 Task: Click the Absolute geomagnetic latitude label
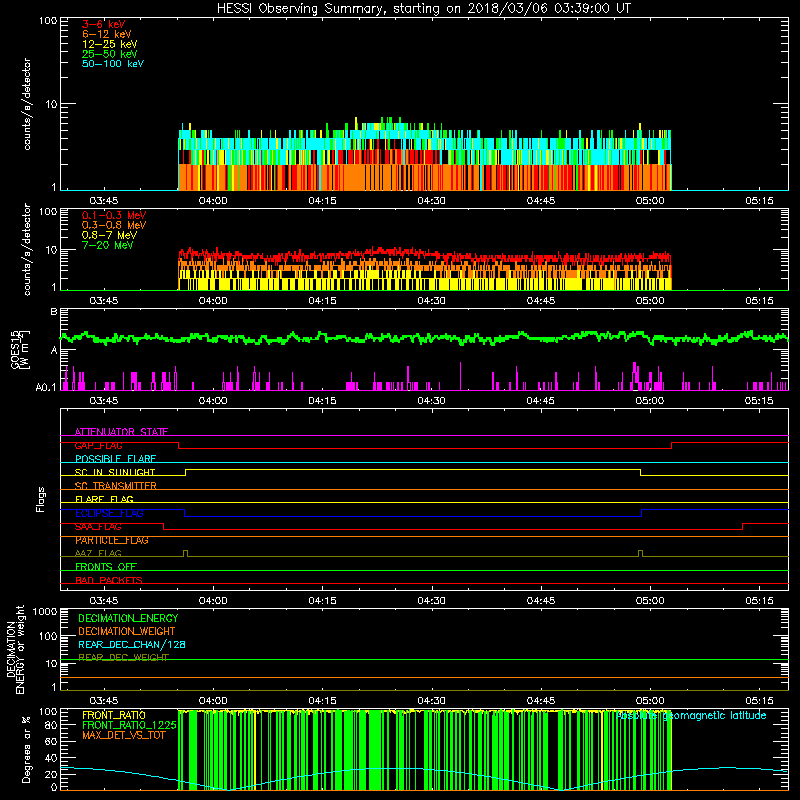tap(691, 716)
